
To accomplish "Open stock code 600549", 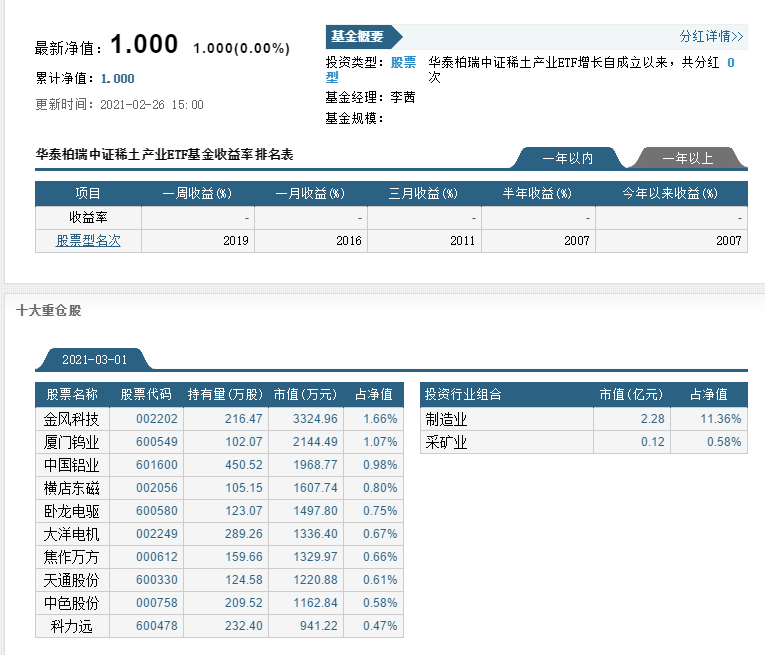I will (x=157, y=441).
